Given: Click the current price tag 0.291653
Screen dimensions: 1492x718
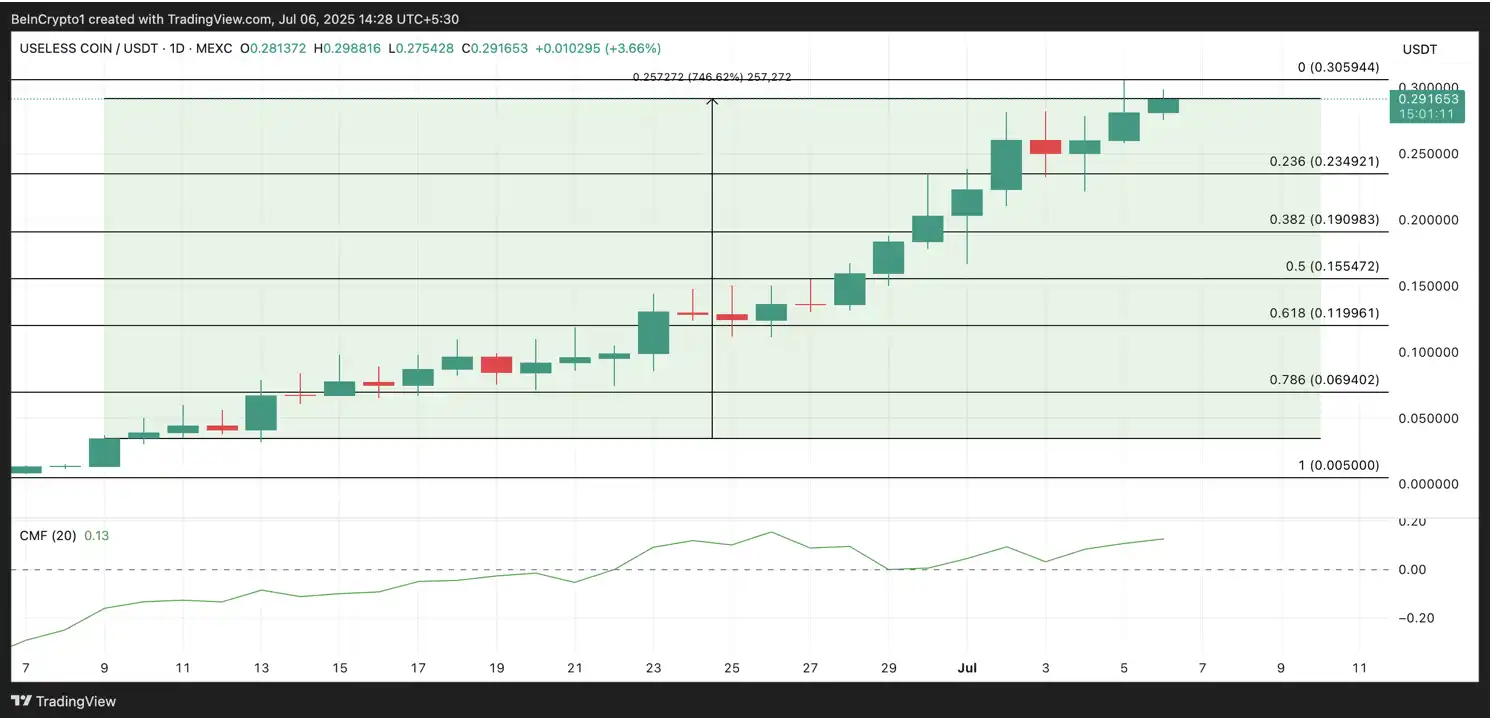Looking at the screenshot, I should point(1427,99).
